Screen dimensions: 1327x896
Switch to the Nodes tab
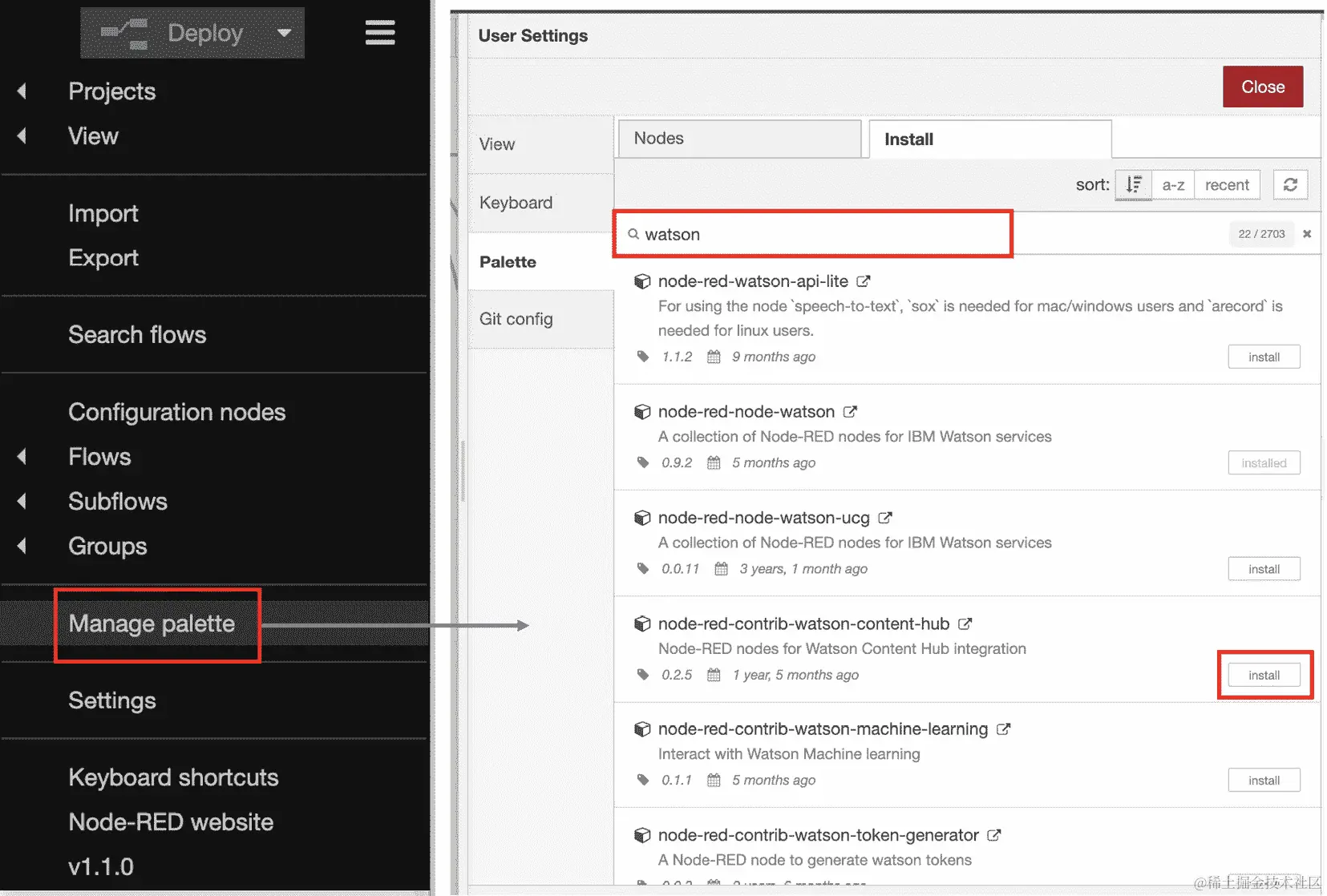point(739,139)
